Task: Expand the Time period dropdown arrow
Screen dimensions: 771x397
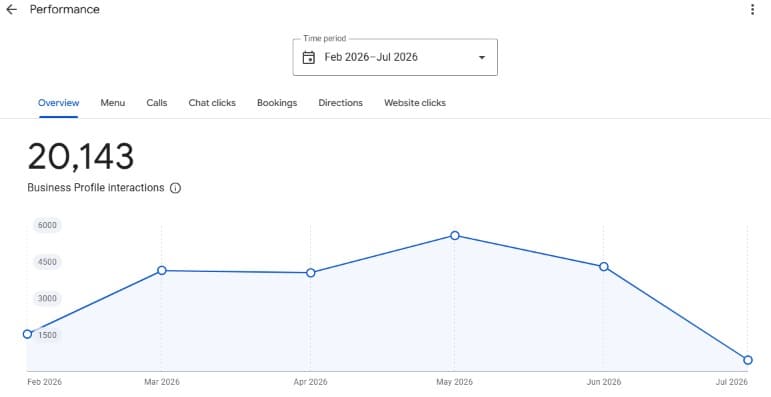Action: (482, 58)
